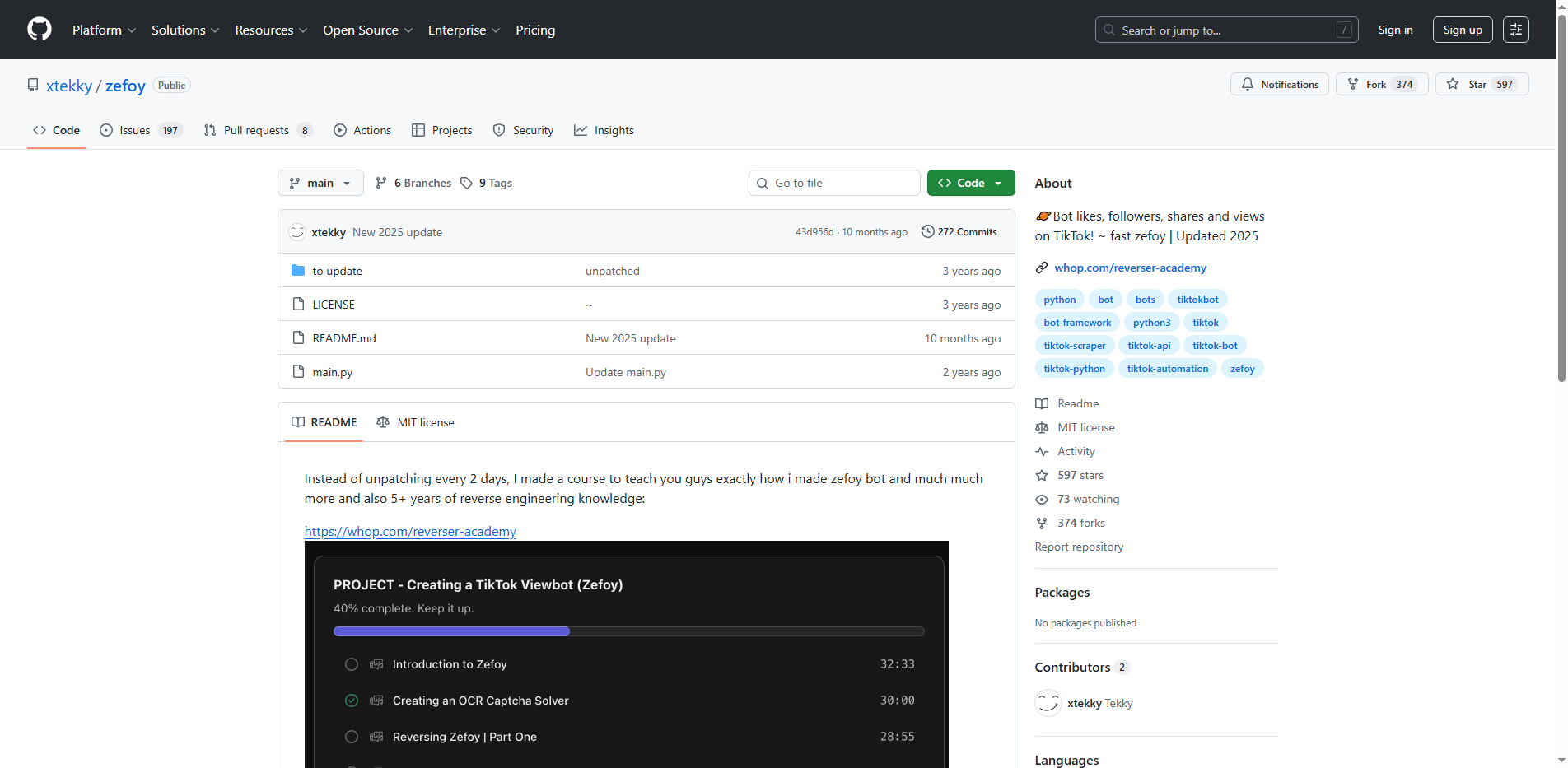Viewport: 1568px width, 768px height.
Task: Open the LICENSE file
Action: point(334,305)
